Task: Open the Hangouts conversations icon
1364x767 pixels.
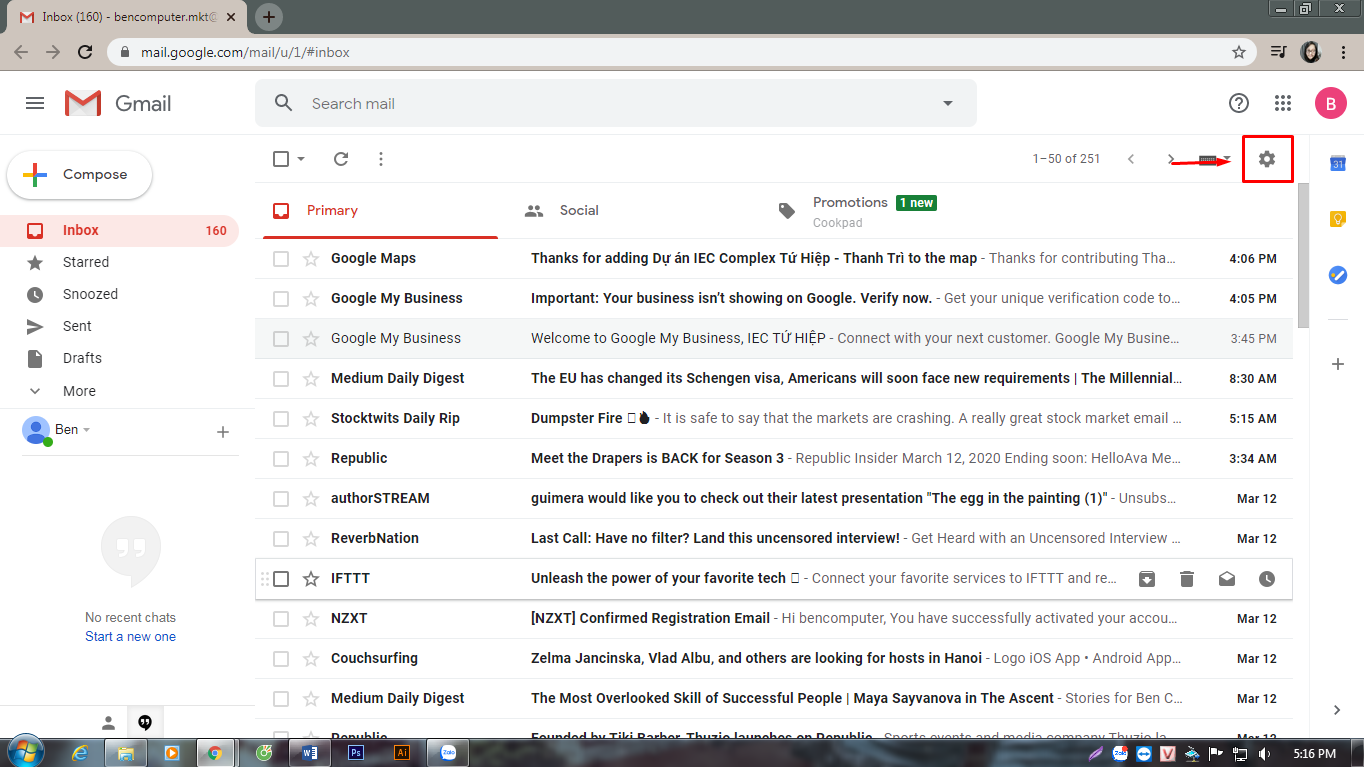Action: point(145,722)
